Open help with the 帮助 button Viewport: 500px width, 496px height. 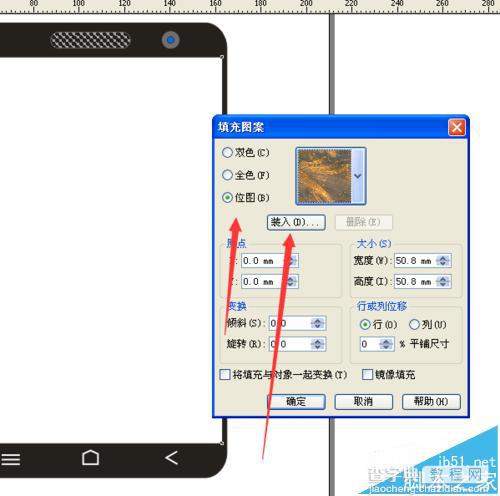point(431,402)
